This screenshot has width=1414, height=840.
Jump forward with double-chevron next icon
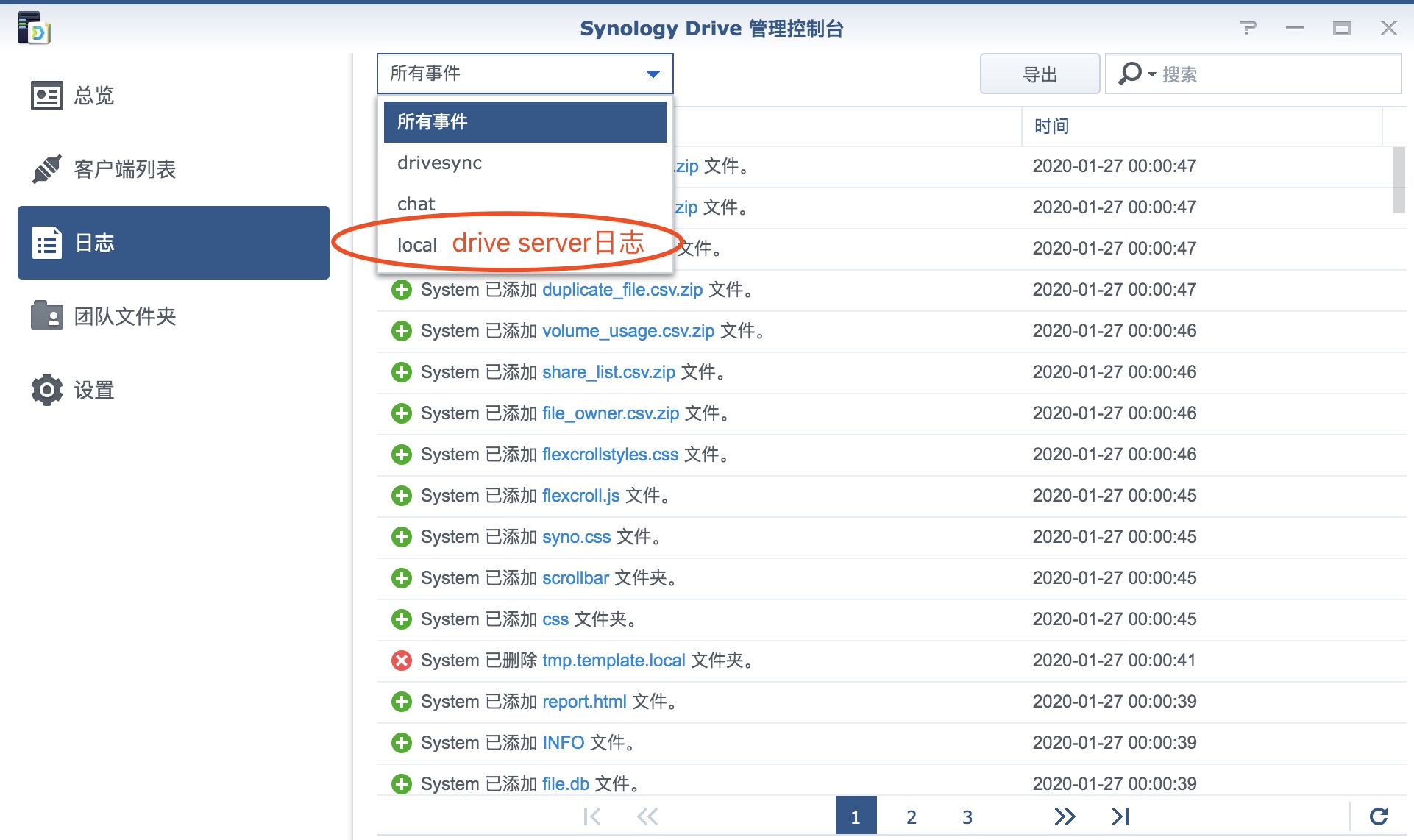1065,816
